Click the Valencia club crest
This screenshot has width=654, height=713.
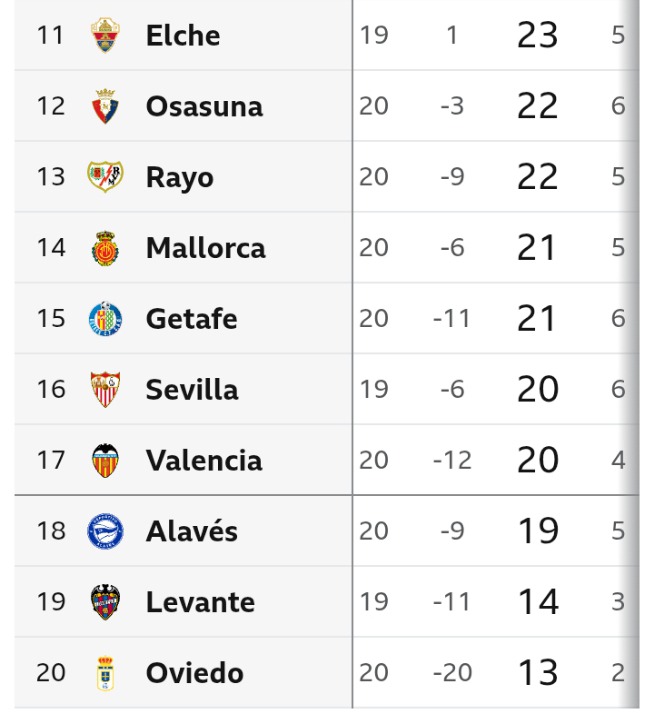tap(104, 461)
